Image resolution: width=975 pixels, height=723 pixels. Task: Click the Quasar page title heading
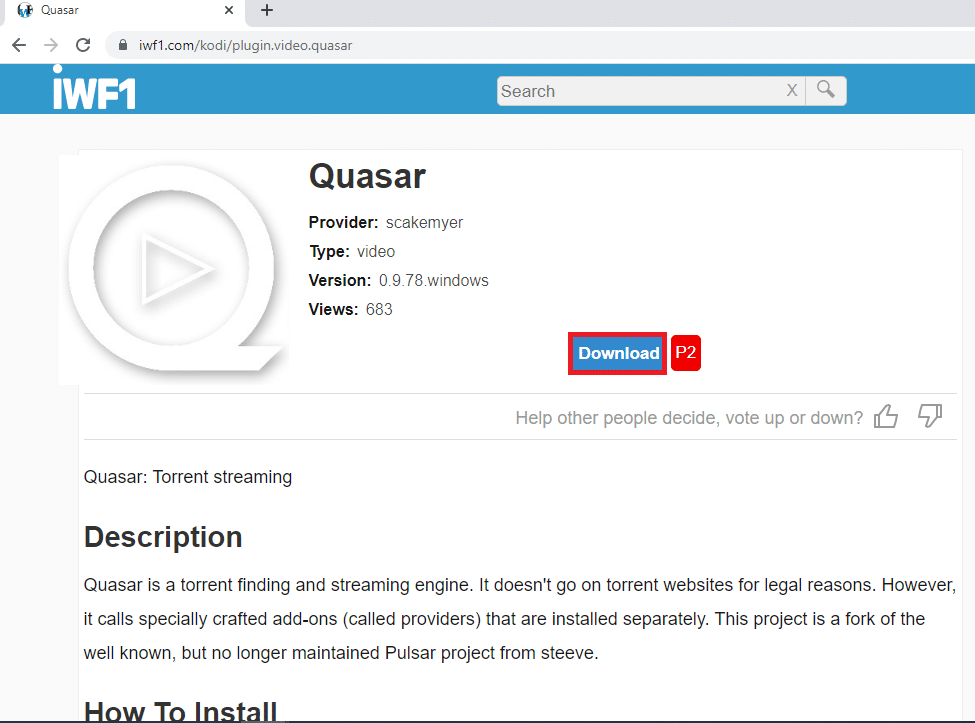click(367, 177)
